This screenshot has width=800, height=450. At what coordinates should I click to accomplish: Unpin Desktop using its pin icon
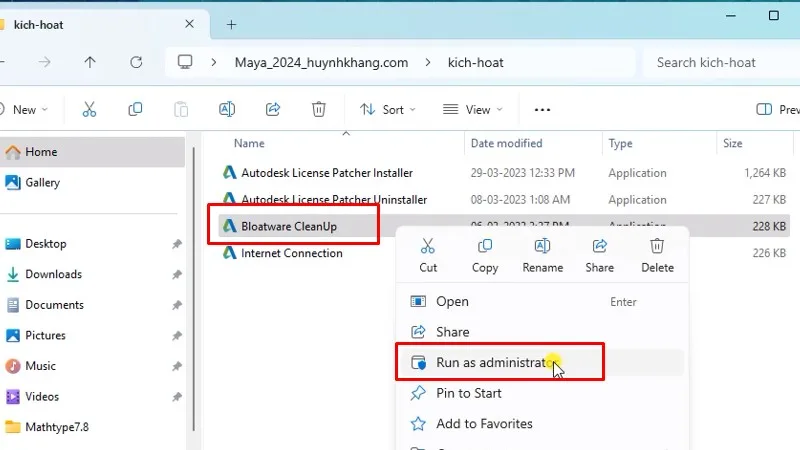pyautogui.click(x=177, y=244)
